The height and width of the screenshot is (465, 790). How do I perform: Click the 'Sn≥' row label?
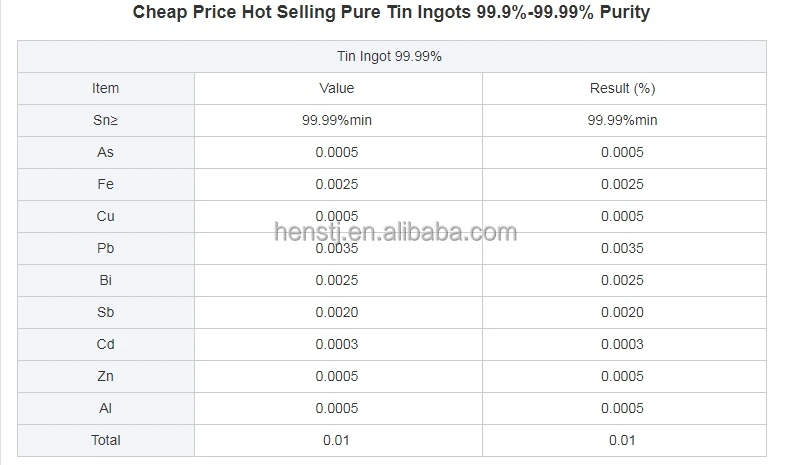[105, 120]
